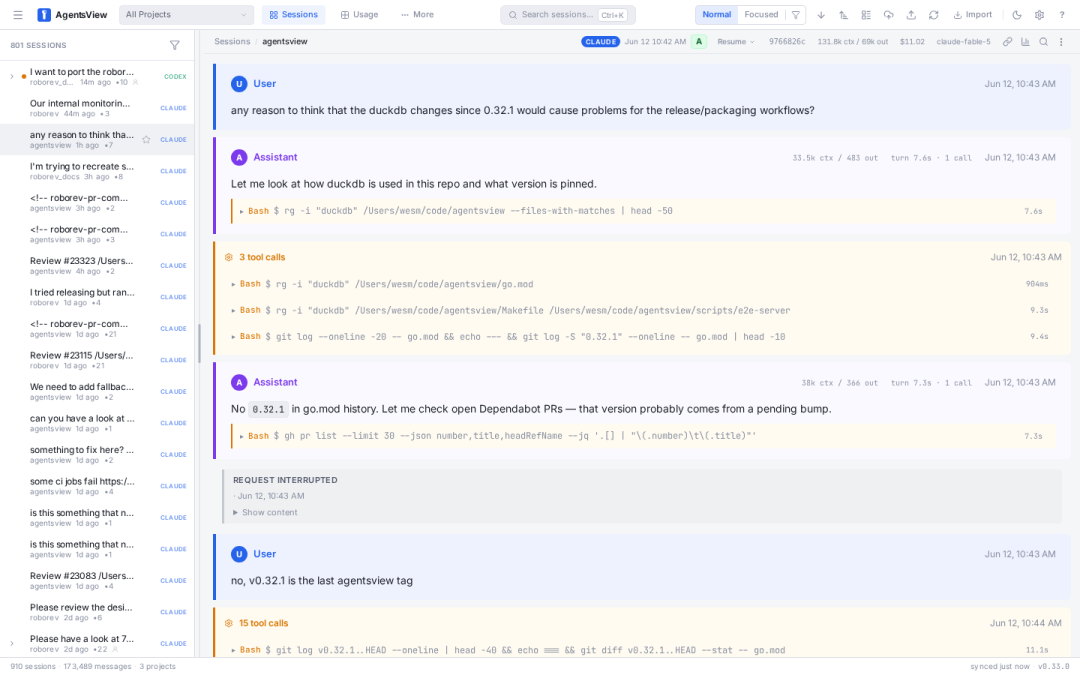Image resolution: width=1080 pixels, height=675 pixels.
Task: Click the Import button
Action: click(973, 14)
